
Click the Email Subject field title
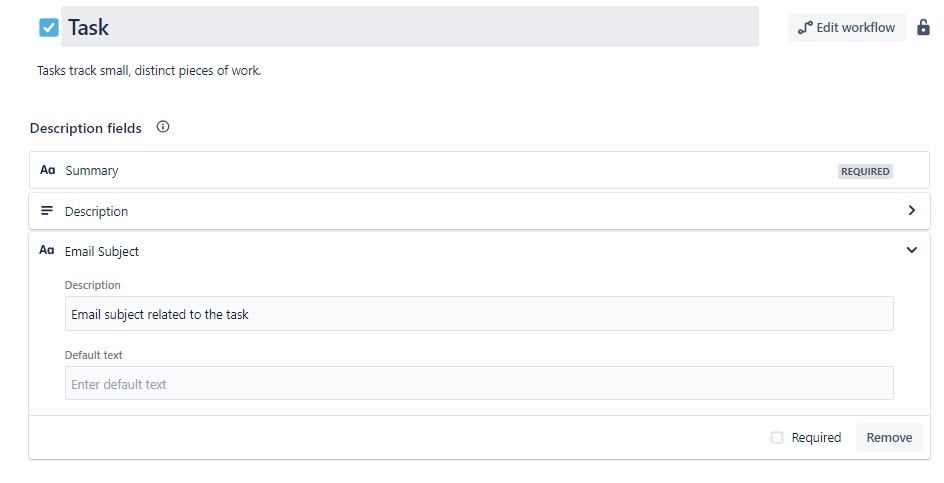point(102,252)
